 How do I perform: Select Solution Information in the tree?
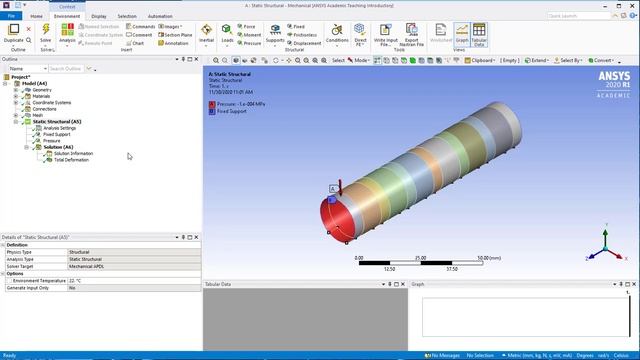(x=73, y=153)
